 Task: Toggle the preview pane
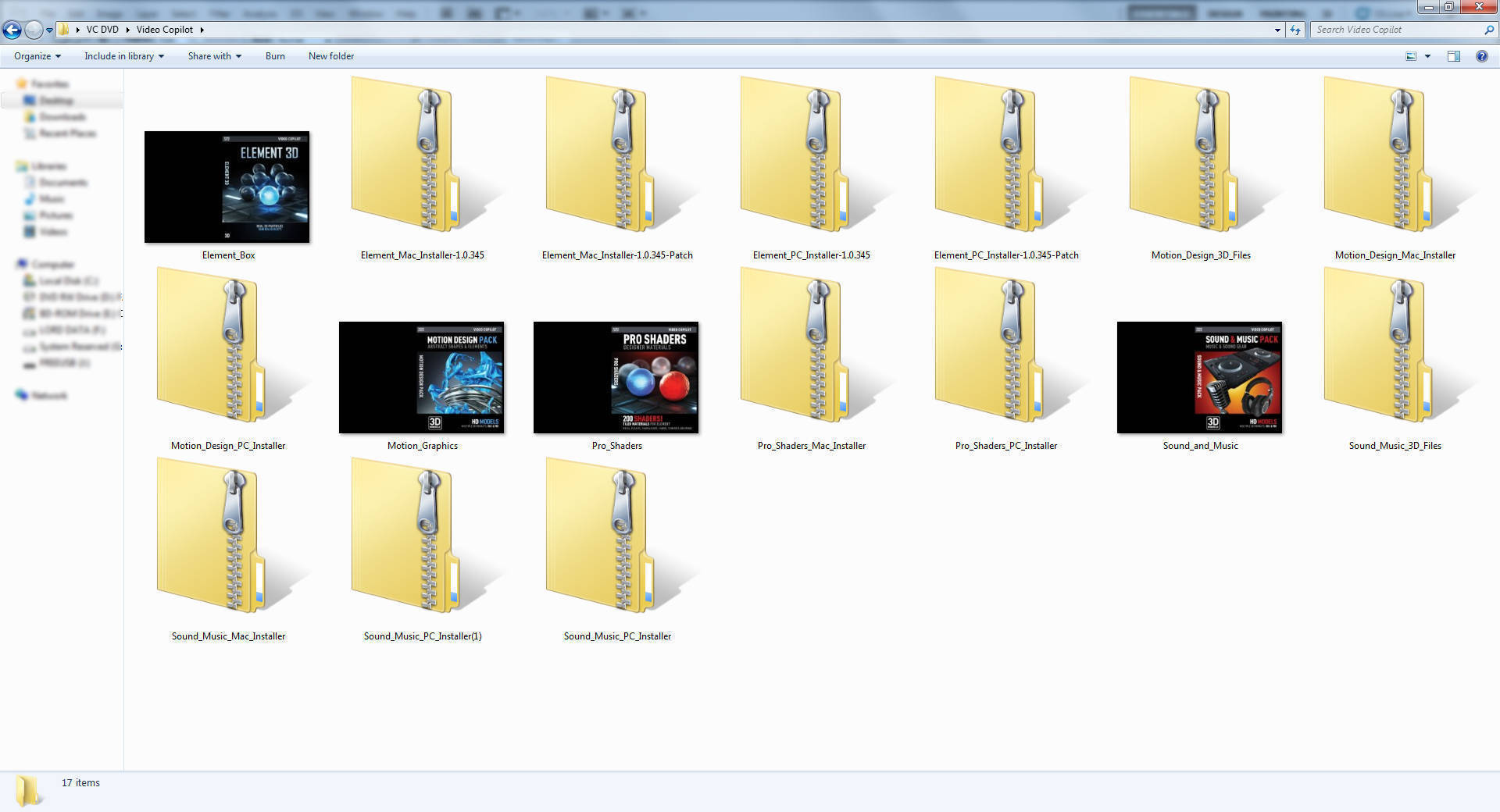coord(1453,56)
